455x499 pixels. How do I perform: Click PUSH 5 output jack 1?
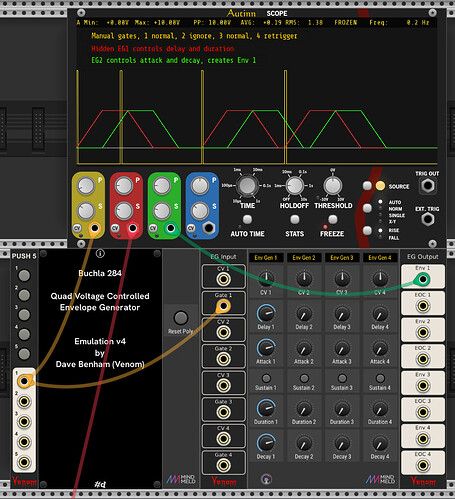pyautogui.click(x=24, y=381)
